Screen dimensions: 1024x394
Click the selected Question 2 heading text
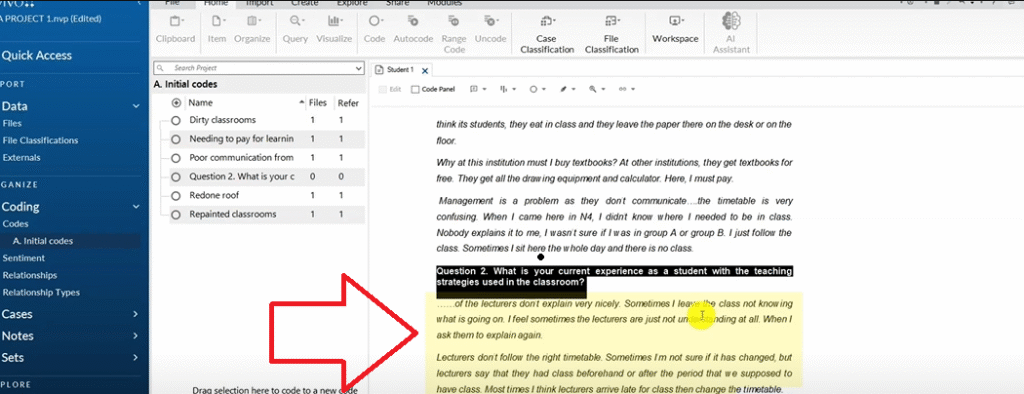(x=614, y=277)
